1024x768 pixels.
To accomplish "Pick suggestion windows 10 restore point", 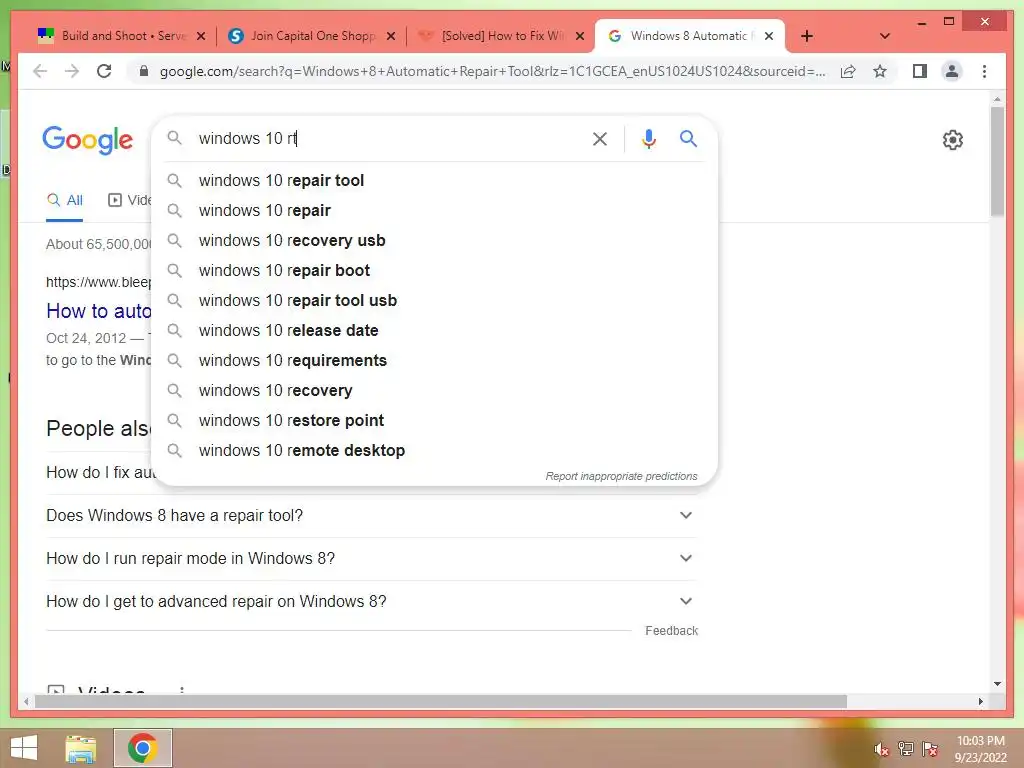I will [x=435, y=421].
